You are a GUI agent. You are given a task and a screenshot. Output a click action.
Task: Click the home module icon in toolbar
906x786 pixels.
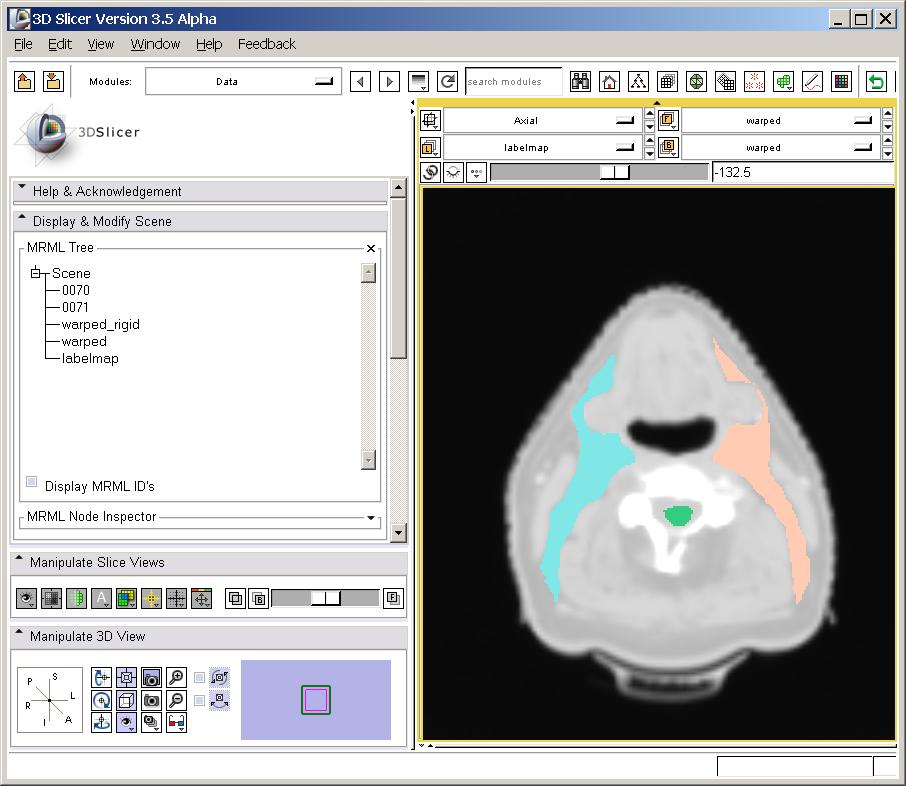609,82
